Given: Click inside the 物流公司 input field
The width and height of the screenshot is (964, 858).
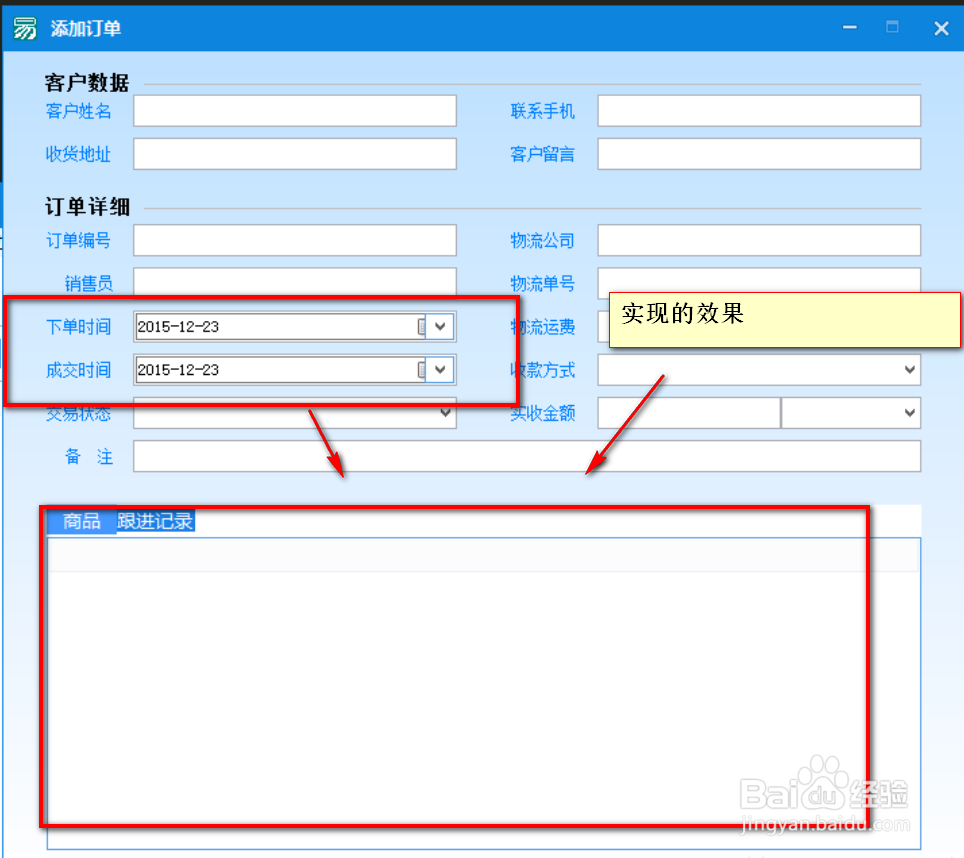Looking at the screenshot, I should pyautogui.click(x=758, y=240).
